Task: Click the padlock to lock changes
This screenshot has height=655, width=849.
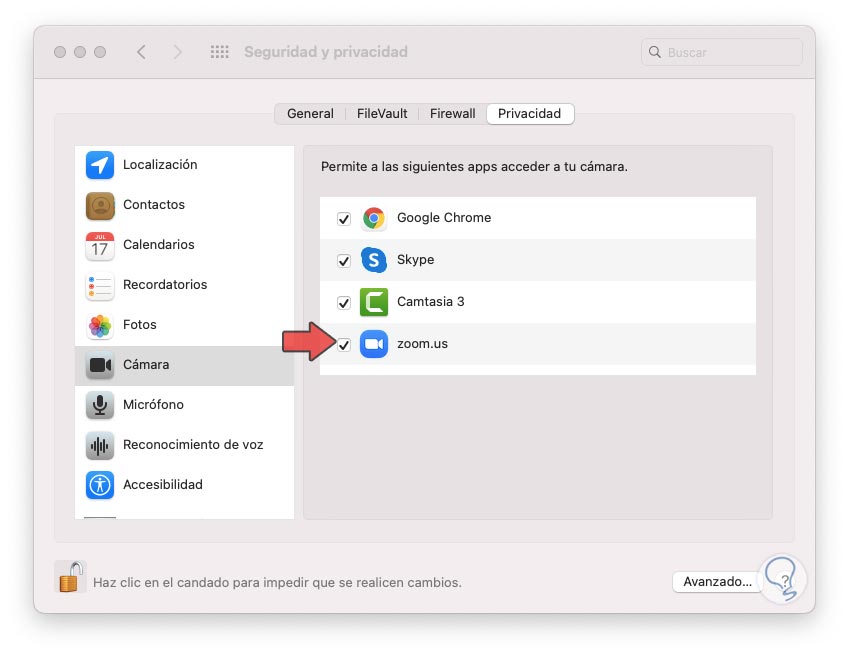Action: (x=69, y=578)
